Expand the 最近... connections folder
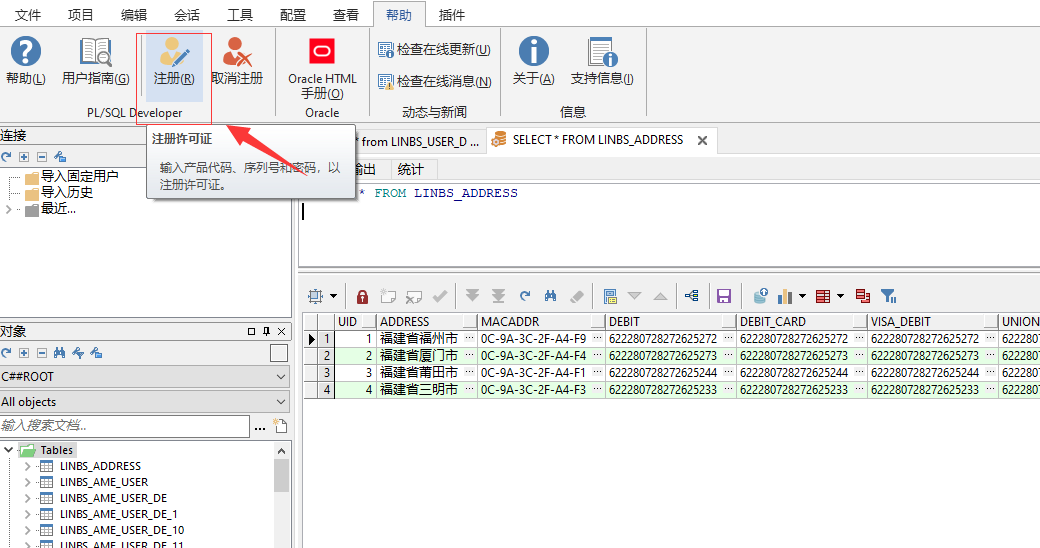Viewport: 1040px width, 548px height. (x=8, y=209)
